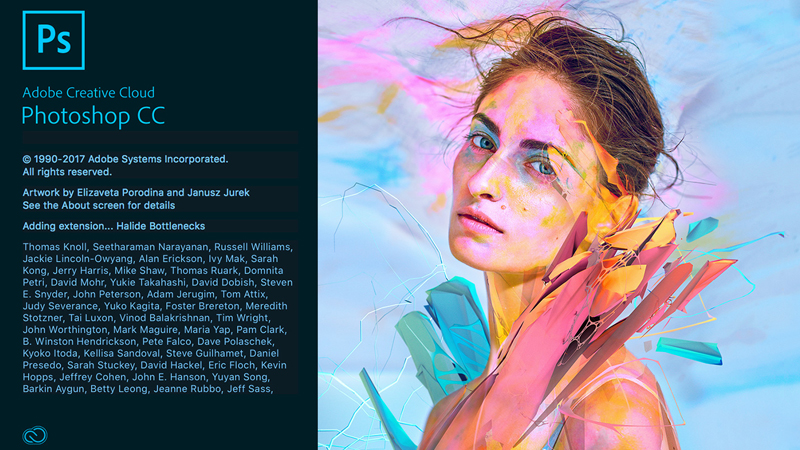Screen dimensions: 800x450
Task: Click the Adding extension Halide Bottlenecks status
Action: (x=114, y=226)
